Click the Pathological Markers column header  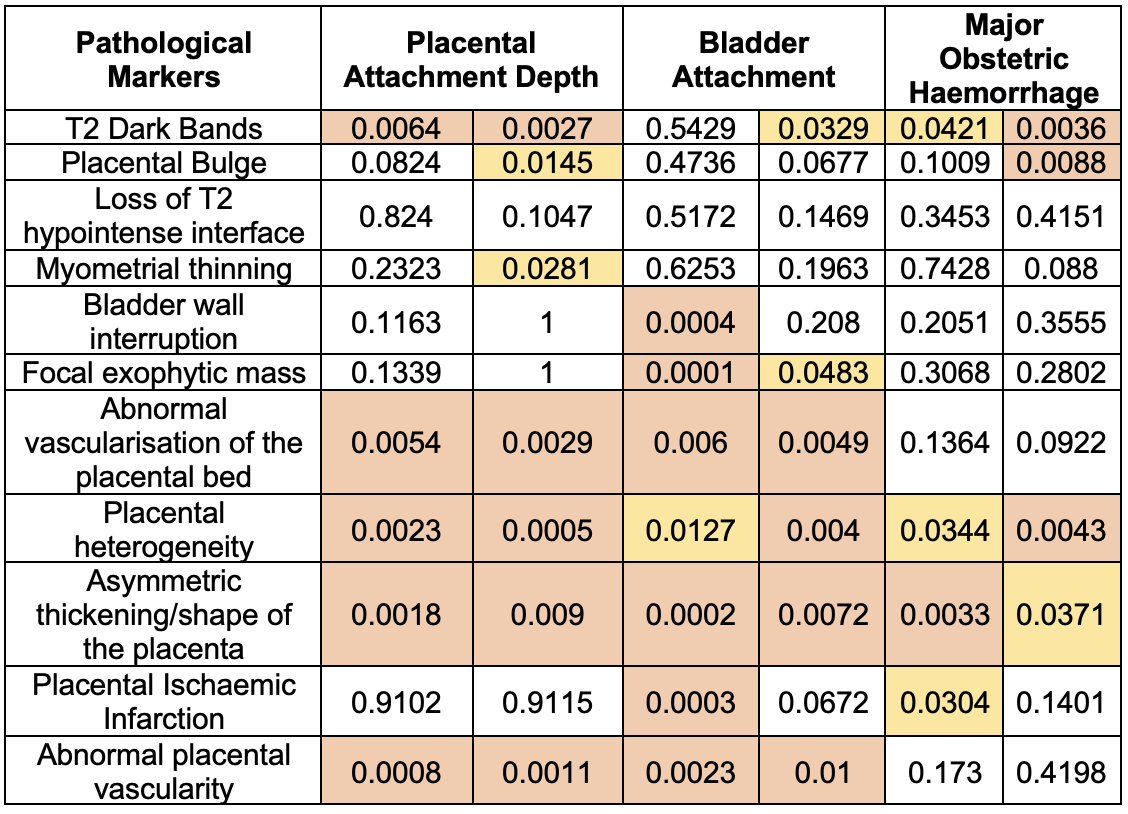[164, 59]
